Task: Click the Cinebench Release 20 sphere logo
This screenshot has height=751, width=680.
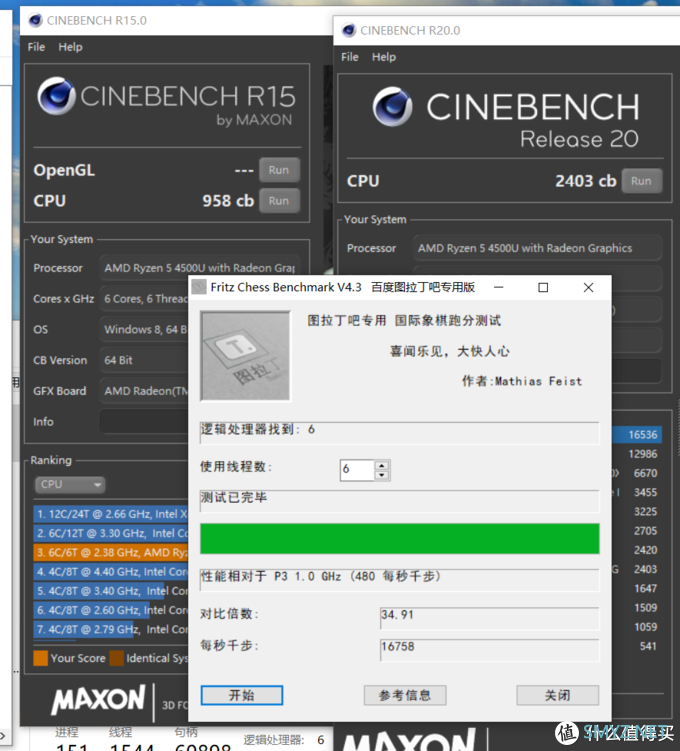Action: pyautogui.click(x=392, y=106)
